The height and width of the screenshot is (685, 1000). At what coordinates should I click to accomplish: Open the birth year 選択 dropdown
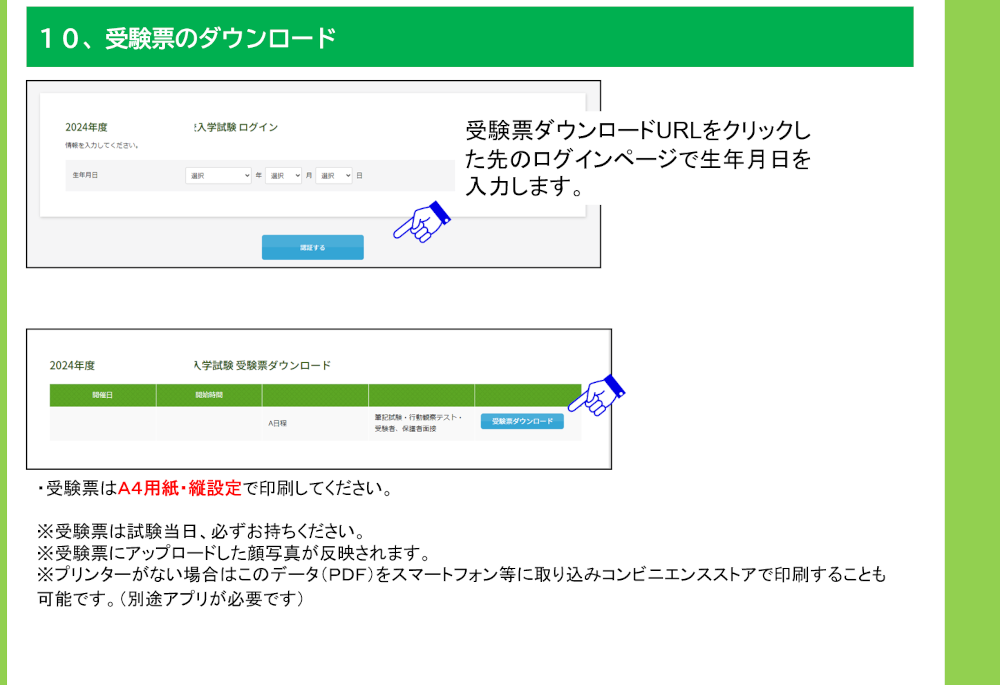pyautogui.click(x=218, y=175)
